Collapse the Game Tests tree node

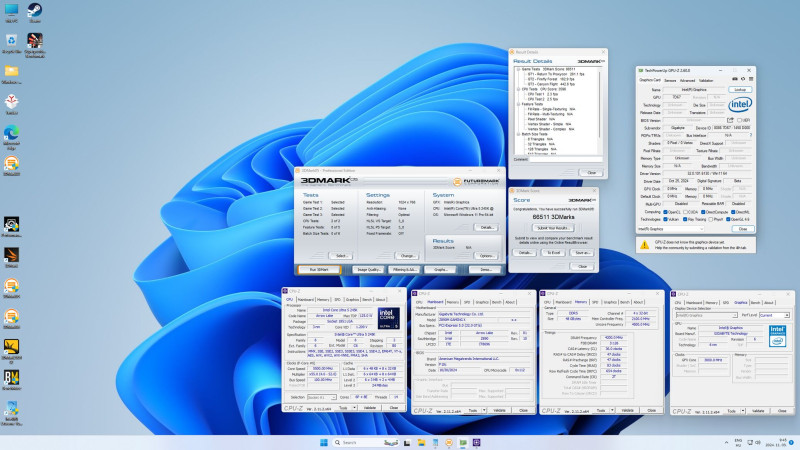point(518,69)
